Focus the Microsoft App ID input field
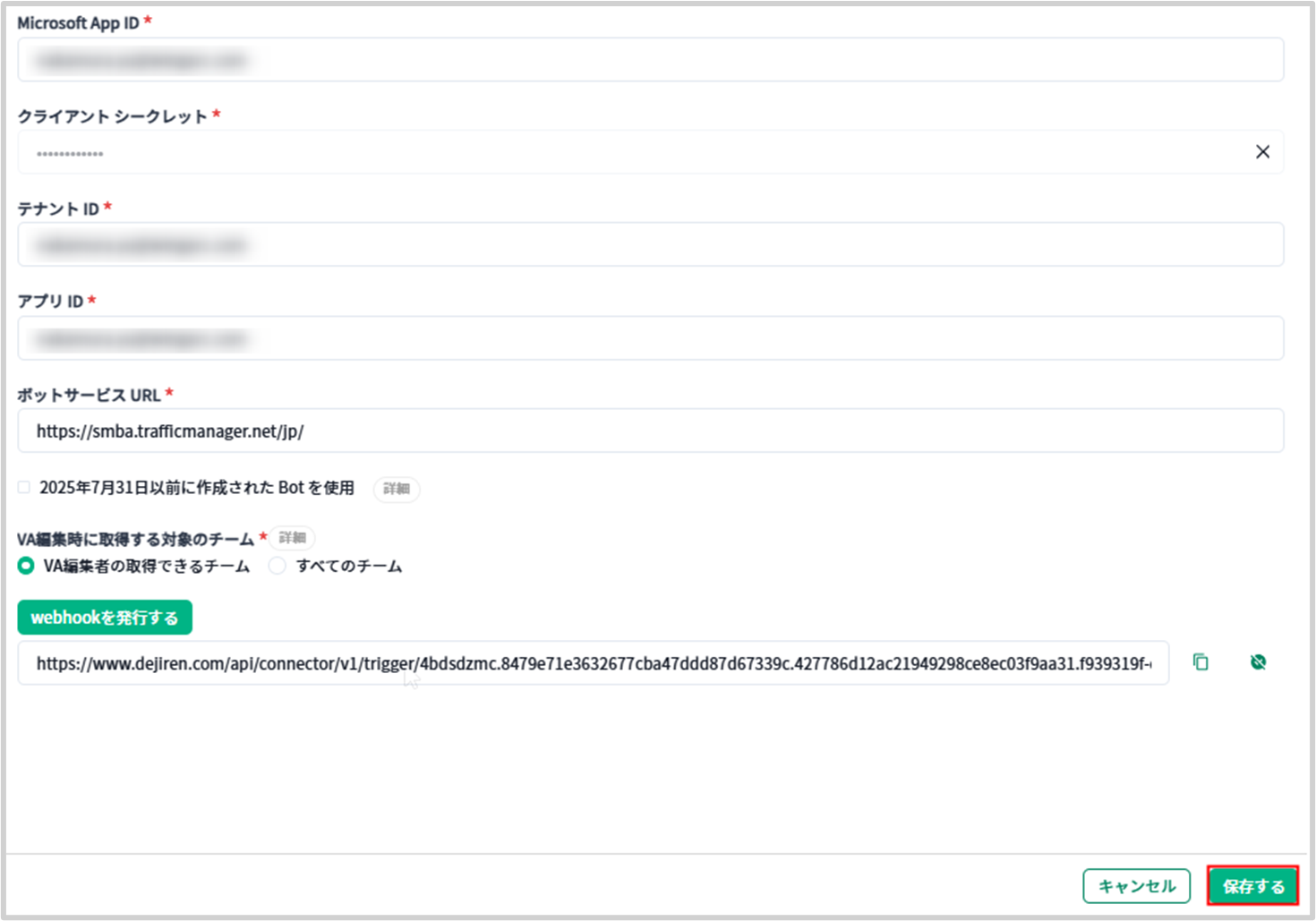Viewport: 1316px width, 921px height. [x=650, y=60]
